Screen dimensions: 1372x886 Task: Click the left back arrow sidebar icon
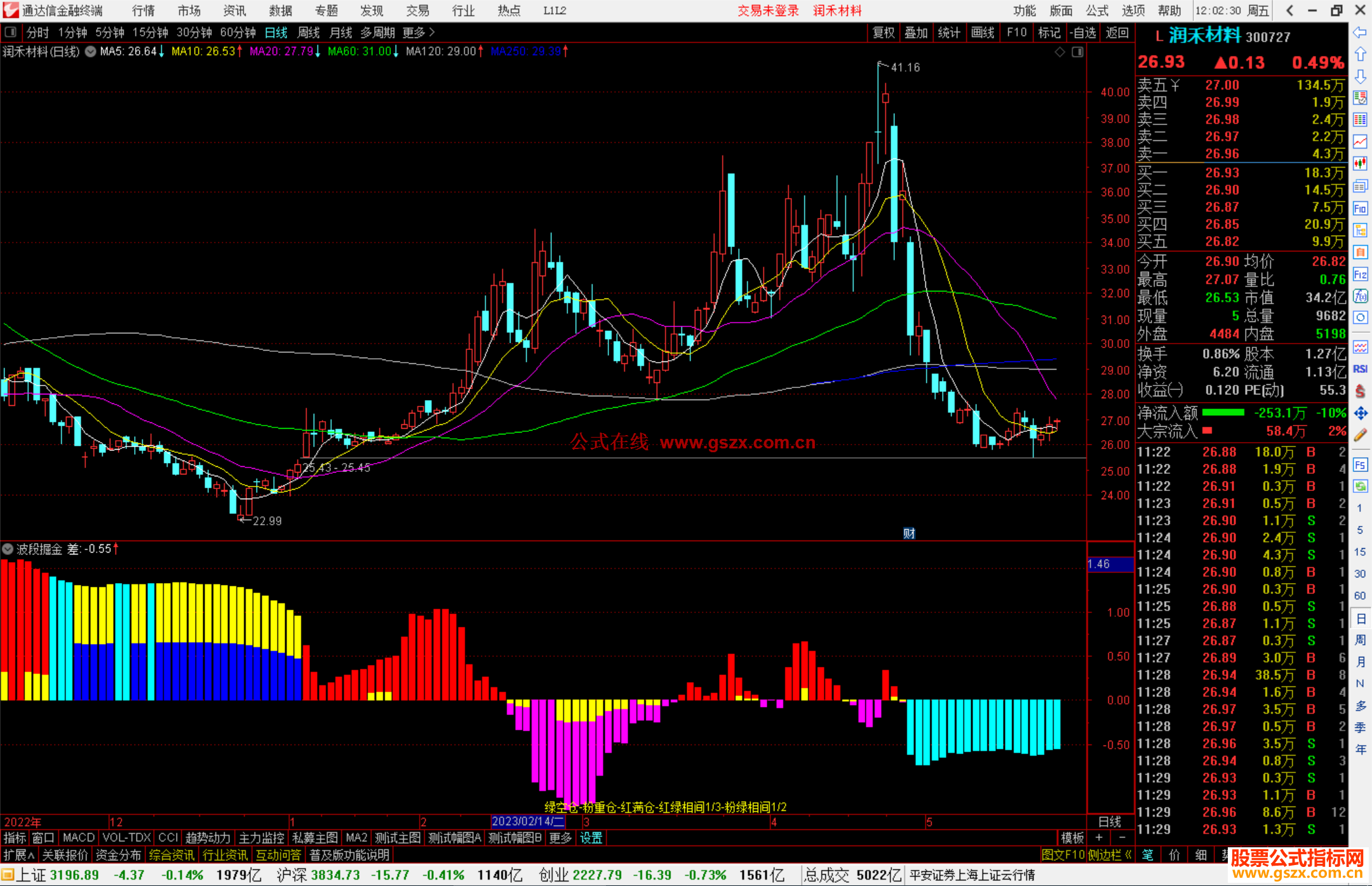pyautogui.click(x=1360, y=32)
